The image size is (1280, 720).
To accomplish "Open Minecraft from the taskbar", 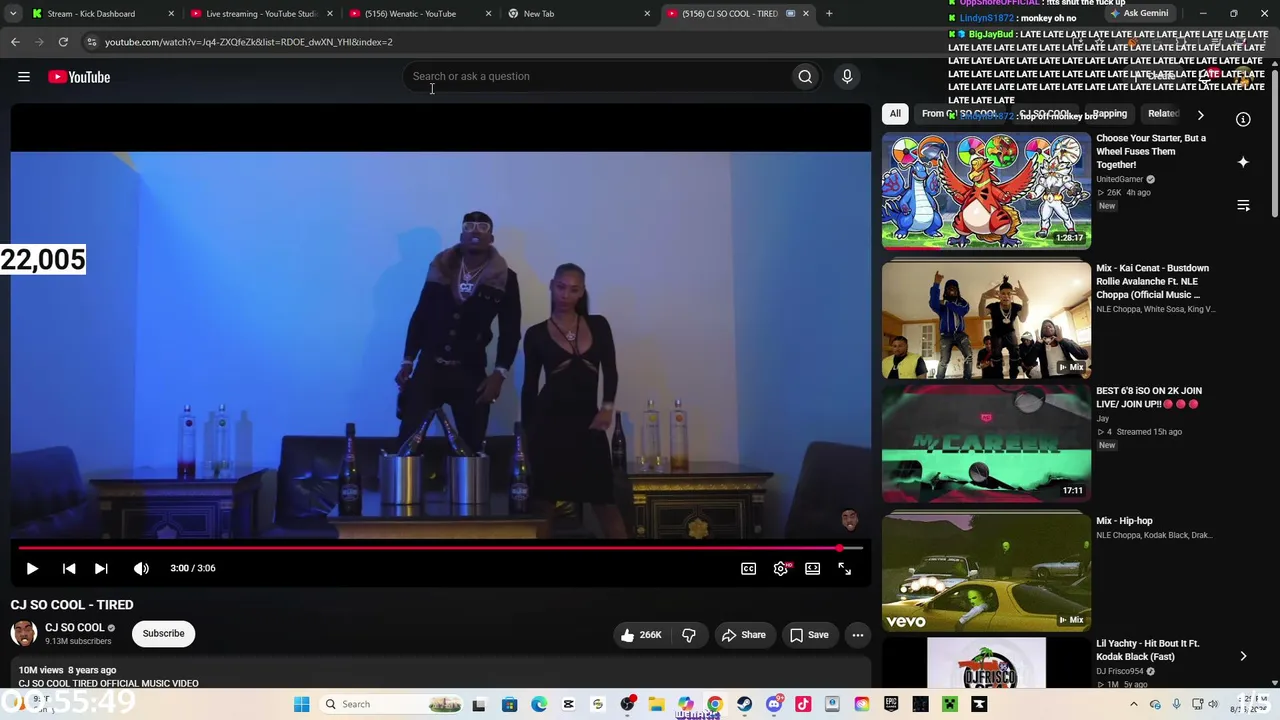I will pyautogui.click(x=950, y=704).
